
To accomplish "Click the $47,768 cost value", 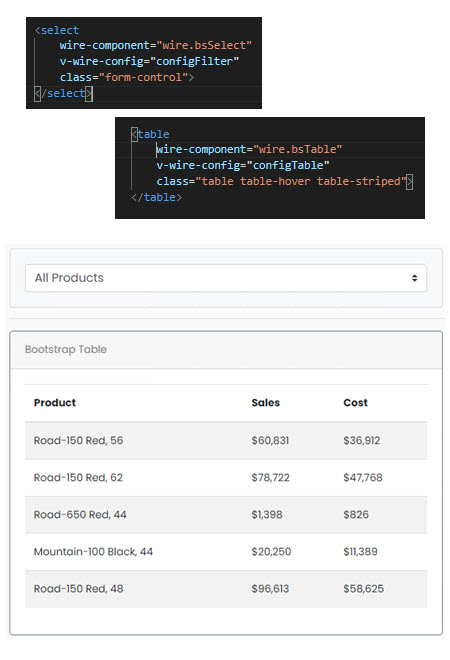I will coord(363,478).
